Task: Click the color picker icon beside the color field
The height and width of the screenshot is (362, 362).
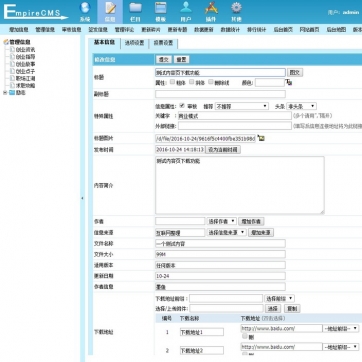Action: pos(289,82)
